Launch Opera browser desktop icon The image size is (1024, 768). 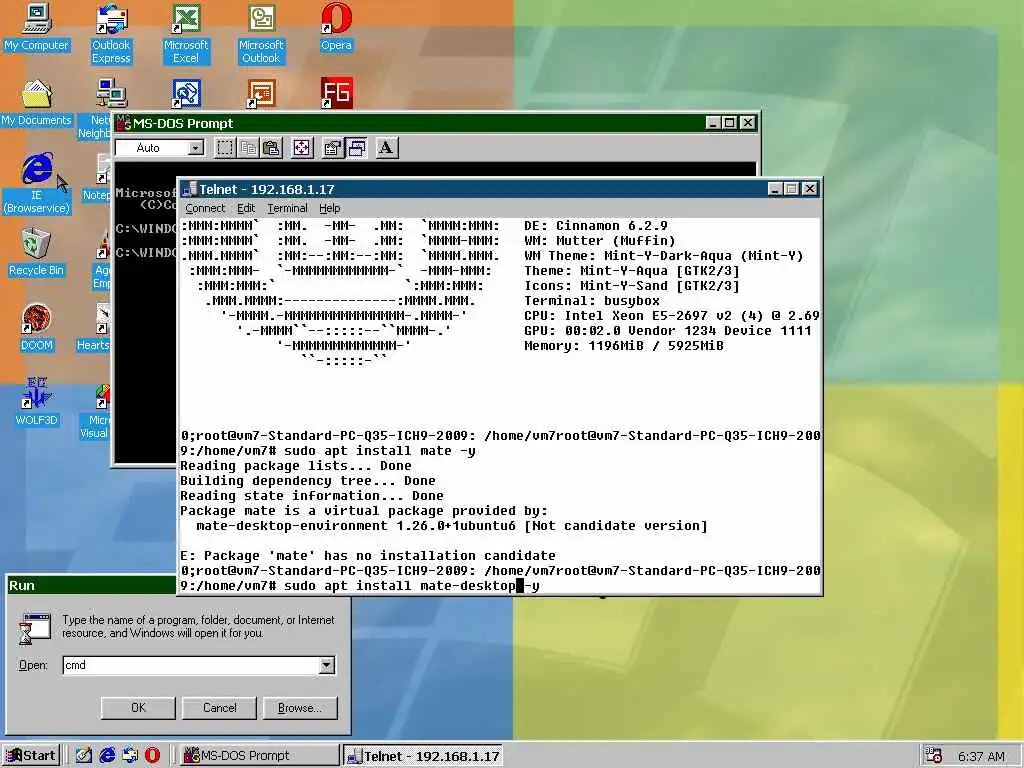click(336, 27)
